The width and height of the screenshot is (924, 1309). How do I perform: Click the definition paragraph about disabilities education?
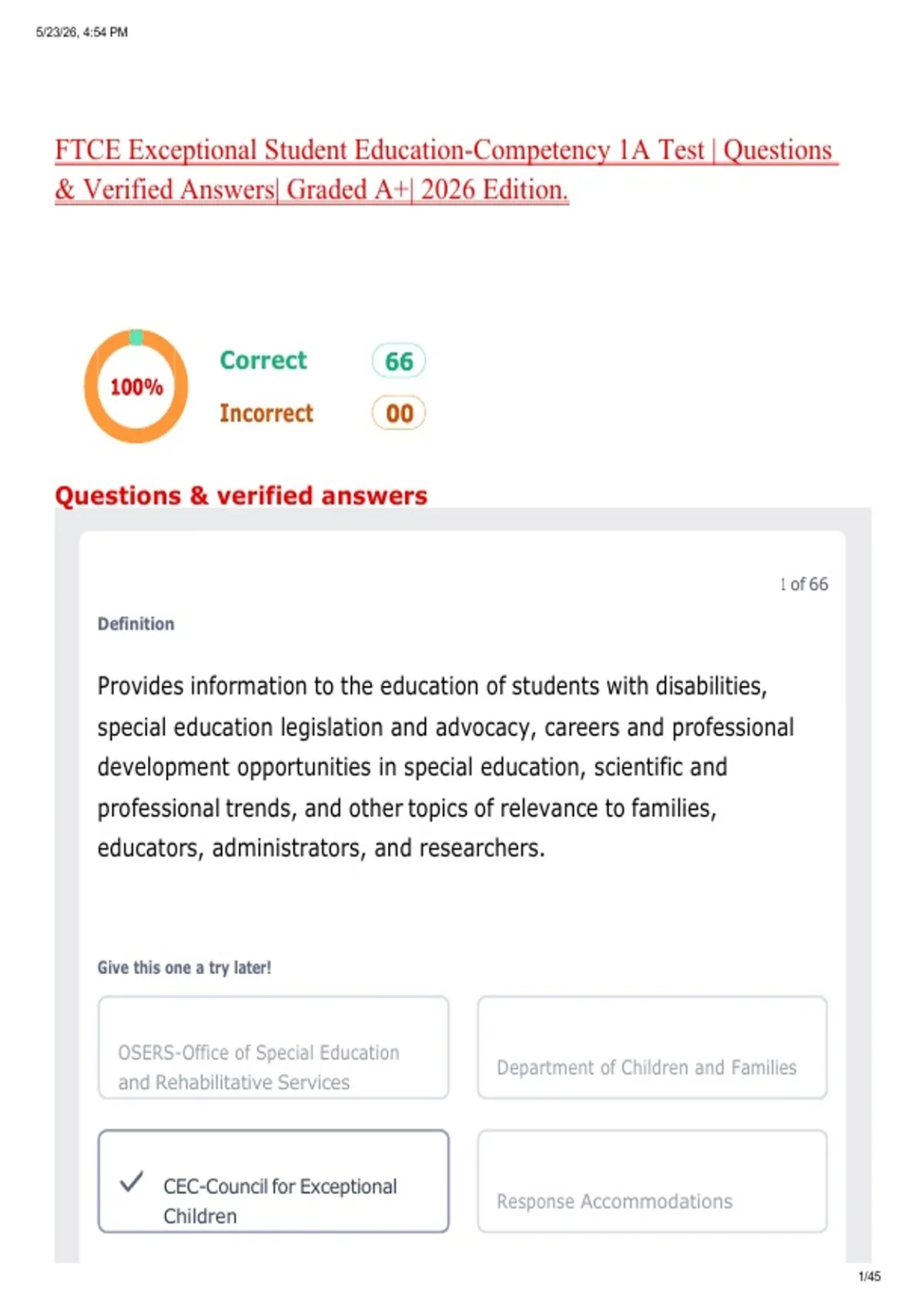445,766
